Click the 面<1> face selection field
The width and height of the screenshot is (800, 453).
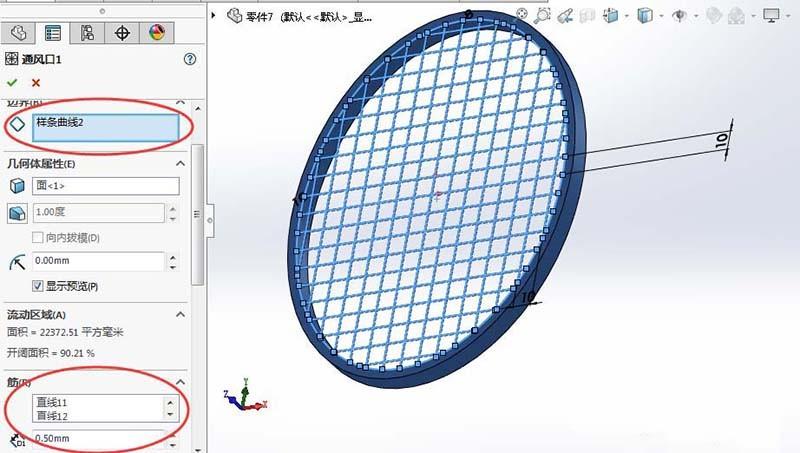click(x=106, y=186)
